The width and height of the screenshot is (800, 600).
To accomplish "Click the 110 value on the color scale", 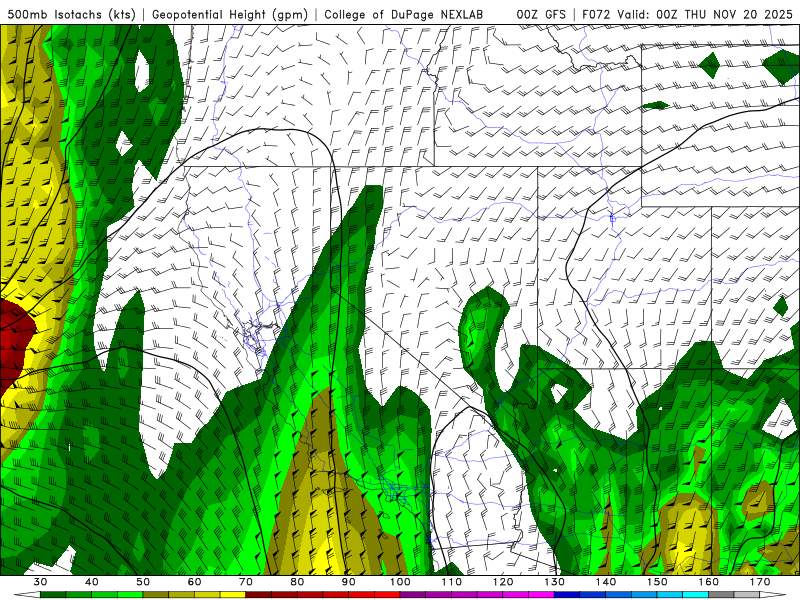I will pyautogui.click(x=451, y=582).
